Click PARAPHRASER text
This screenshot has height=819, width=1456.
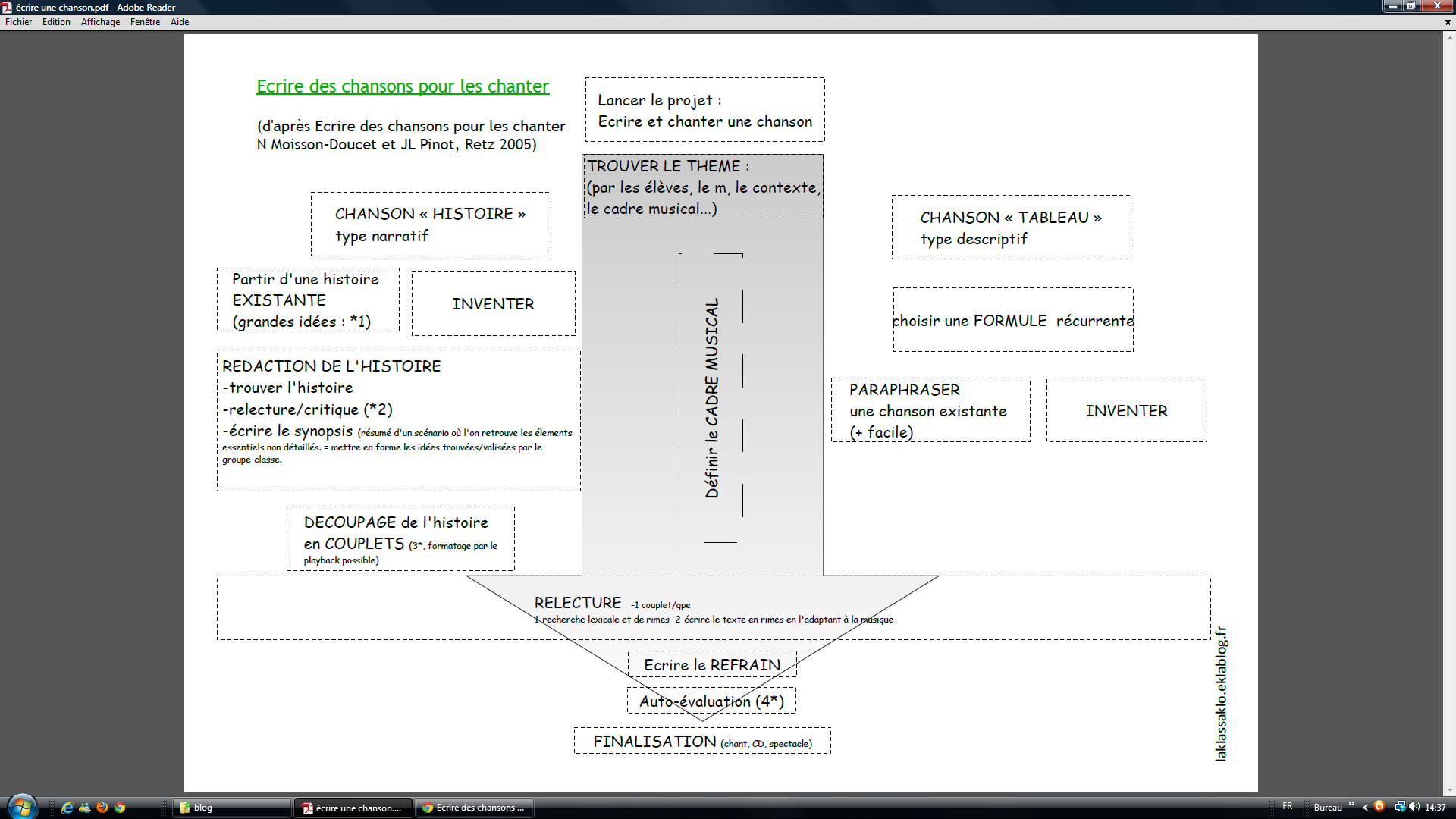point(905,390)
